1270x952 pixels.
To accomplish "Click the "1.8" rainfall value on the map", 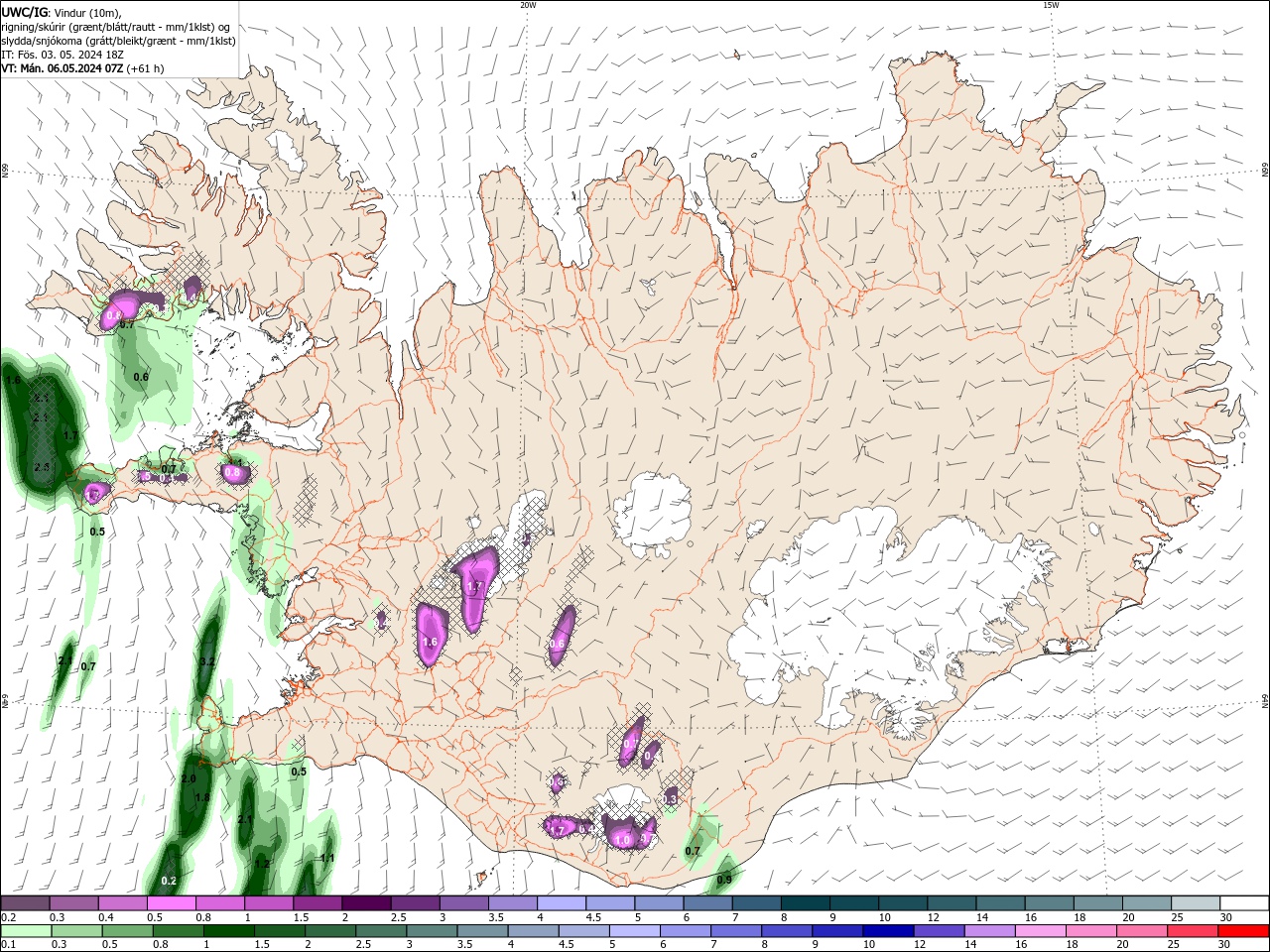I will pyautogui.click(x=202, y=797).
